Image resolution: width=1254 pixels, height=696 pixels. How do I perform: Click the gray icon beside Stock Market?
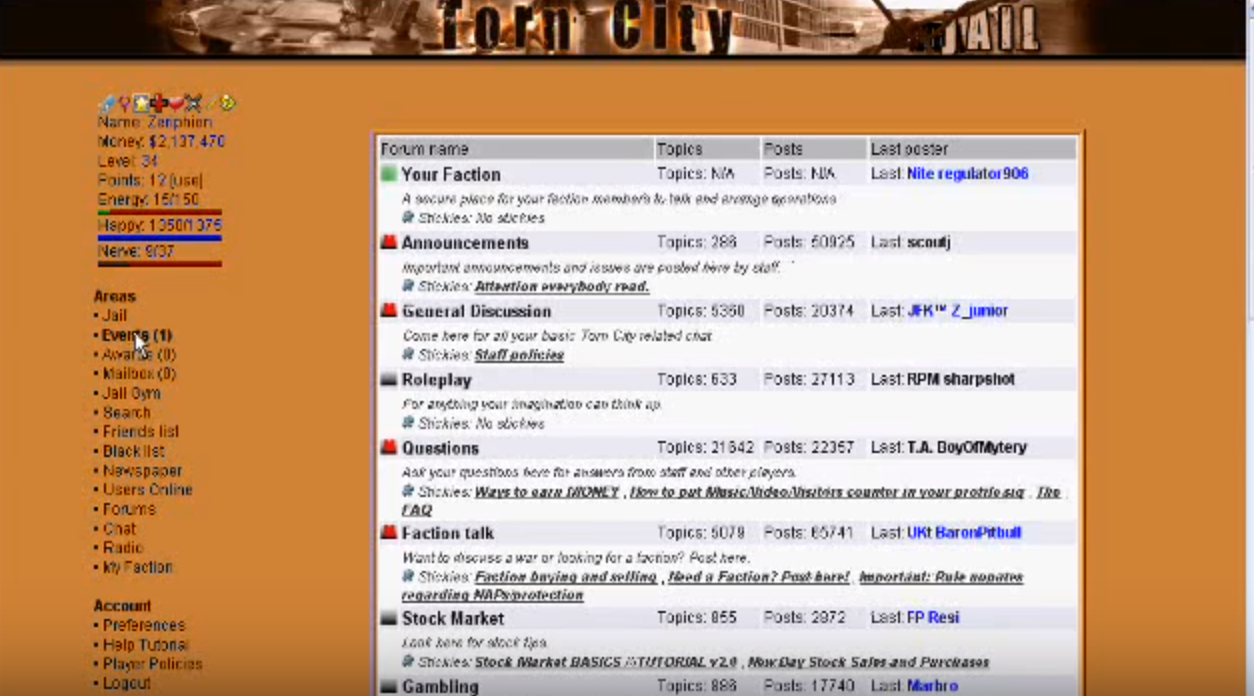(x=389, y=619)
